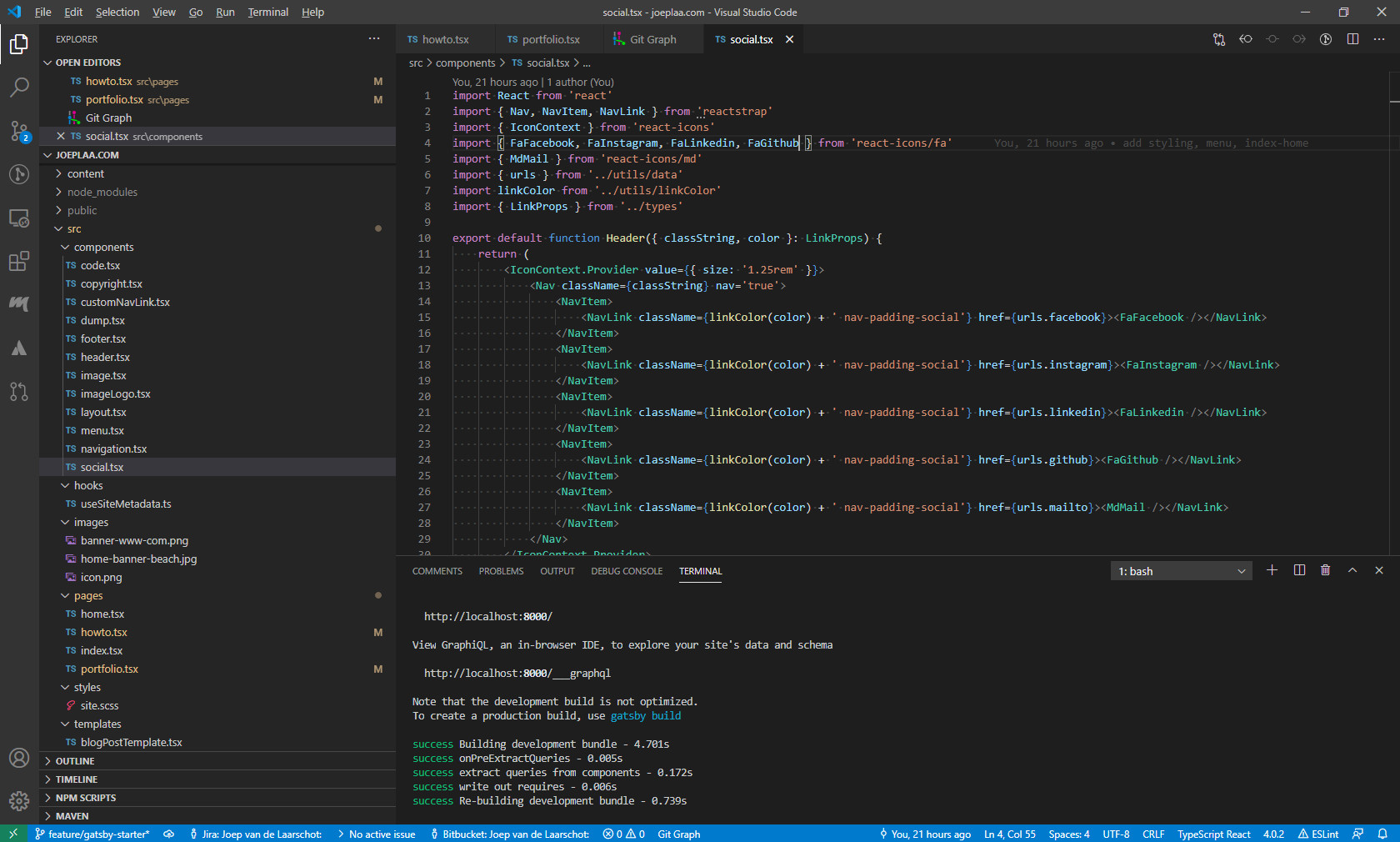
Task: Toggle ESLint status in status bar
Action: pos(1317,834)
